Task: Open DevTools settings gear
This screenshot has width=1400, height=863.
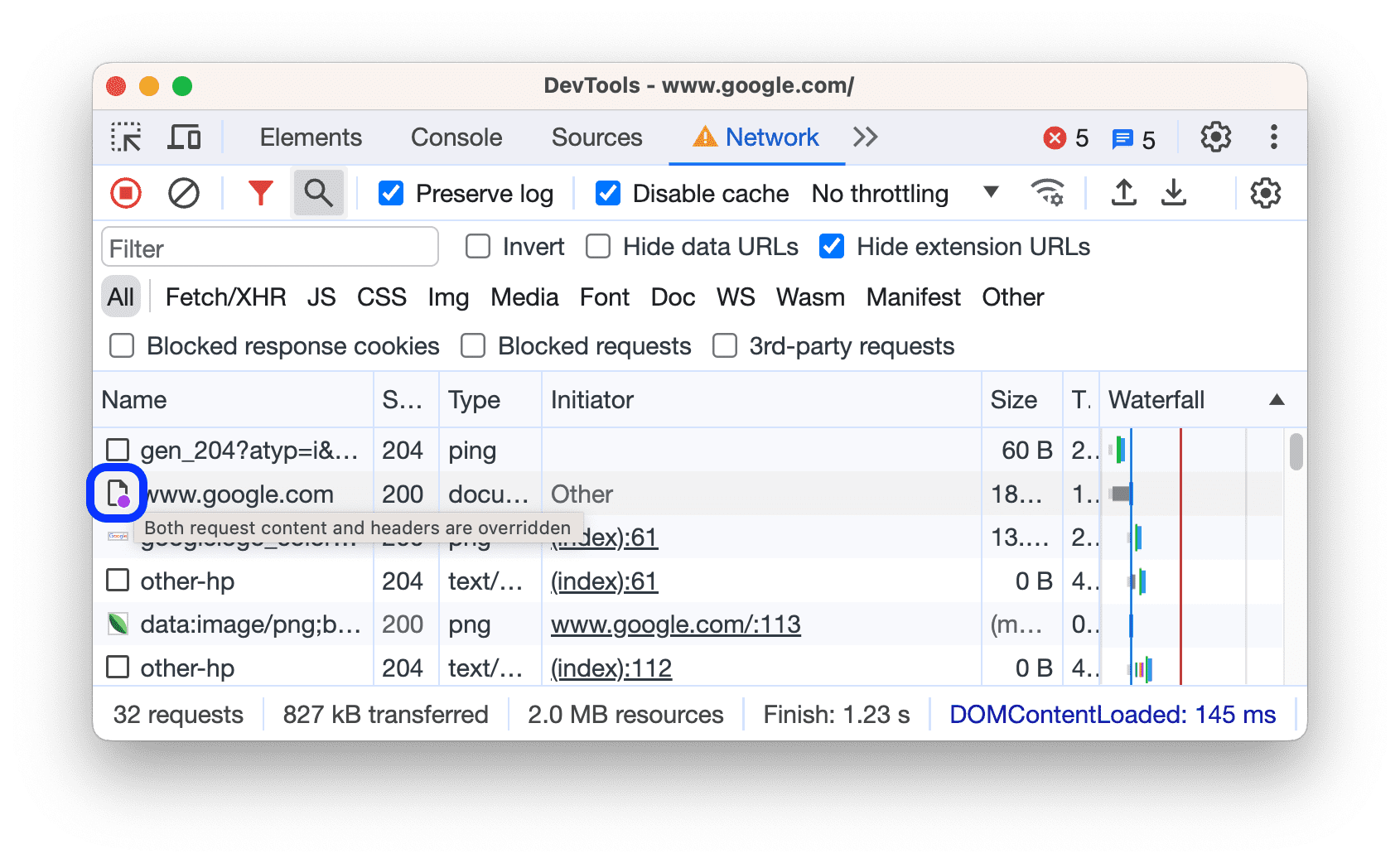Action: point(1215,137)
